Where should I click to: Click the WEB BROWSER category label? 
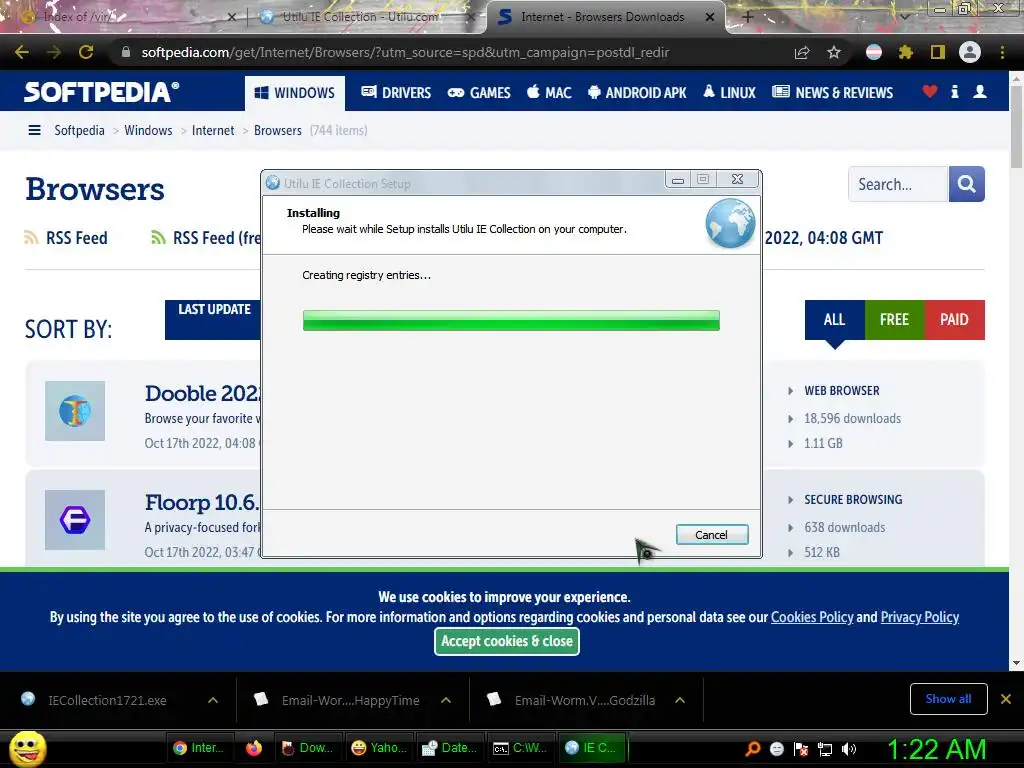click(x=842, y=391)
